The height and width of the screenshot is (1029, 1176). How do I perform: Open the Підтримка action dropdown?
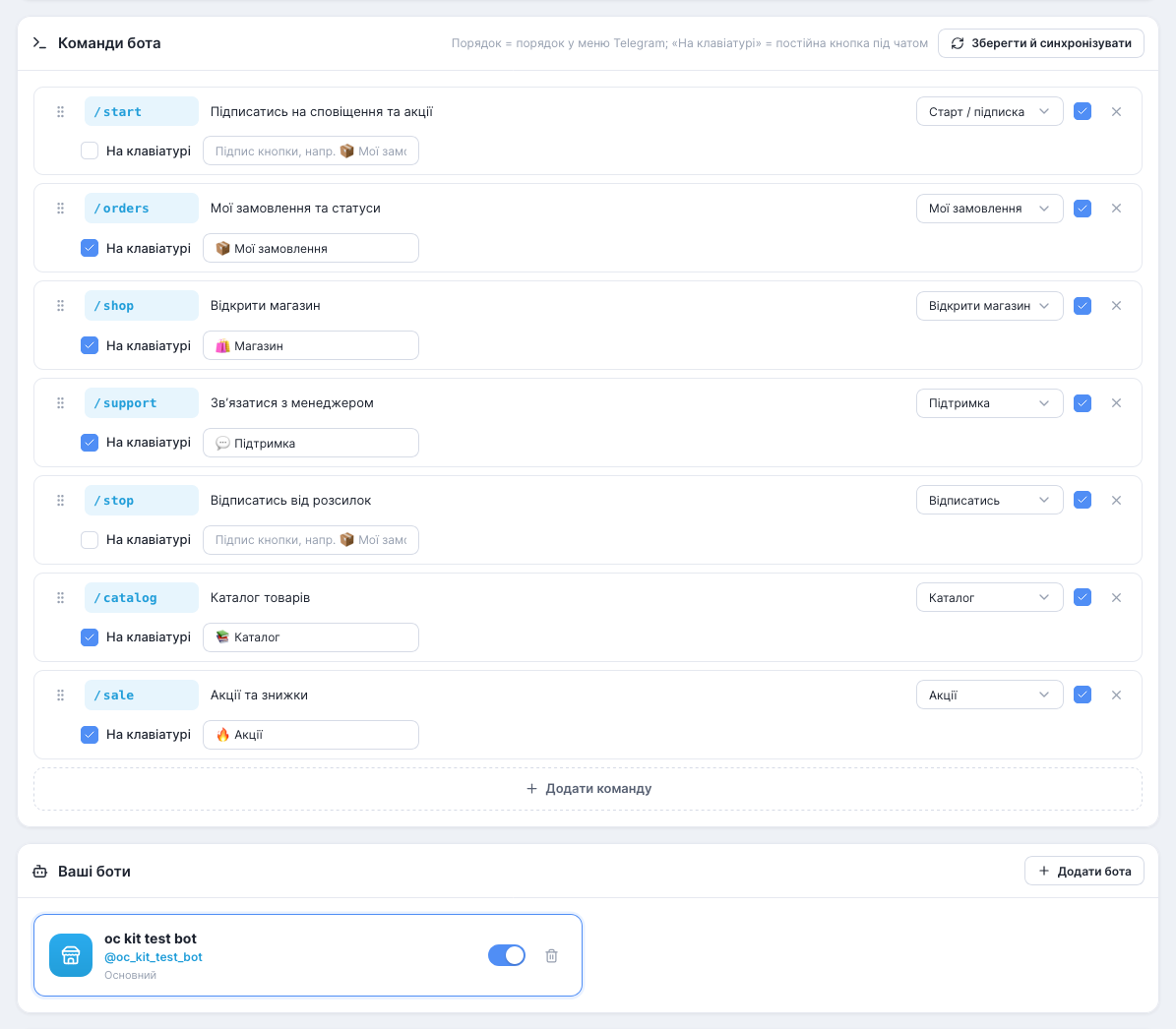tap(989, 403)
